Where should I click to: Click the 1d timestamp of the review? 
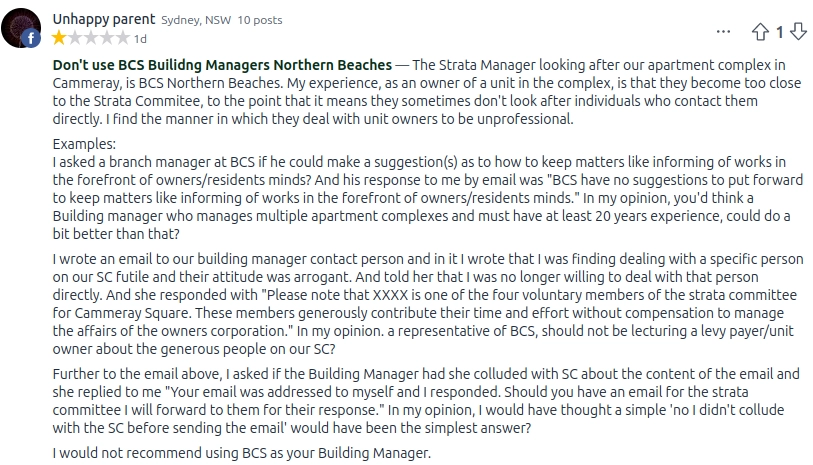click(140, 39)
